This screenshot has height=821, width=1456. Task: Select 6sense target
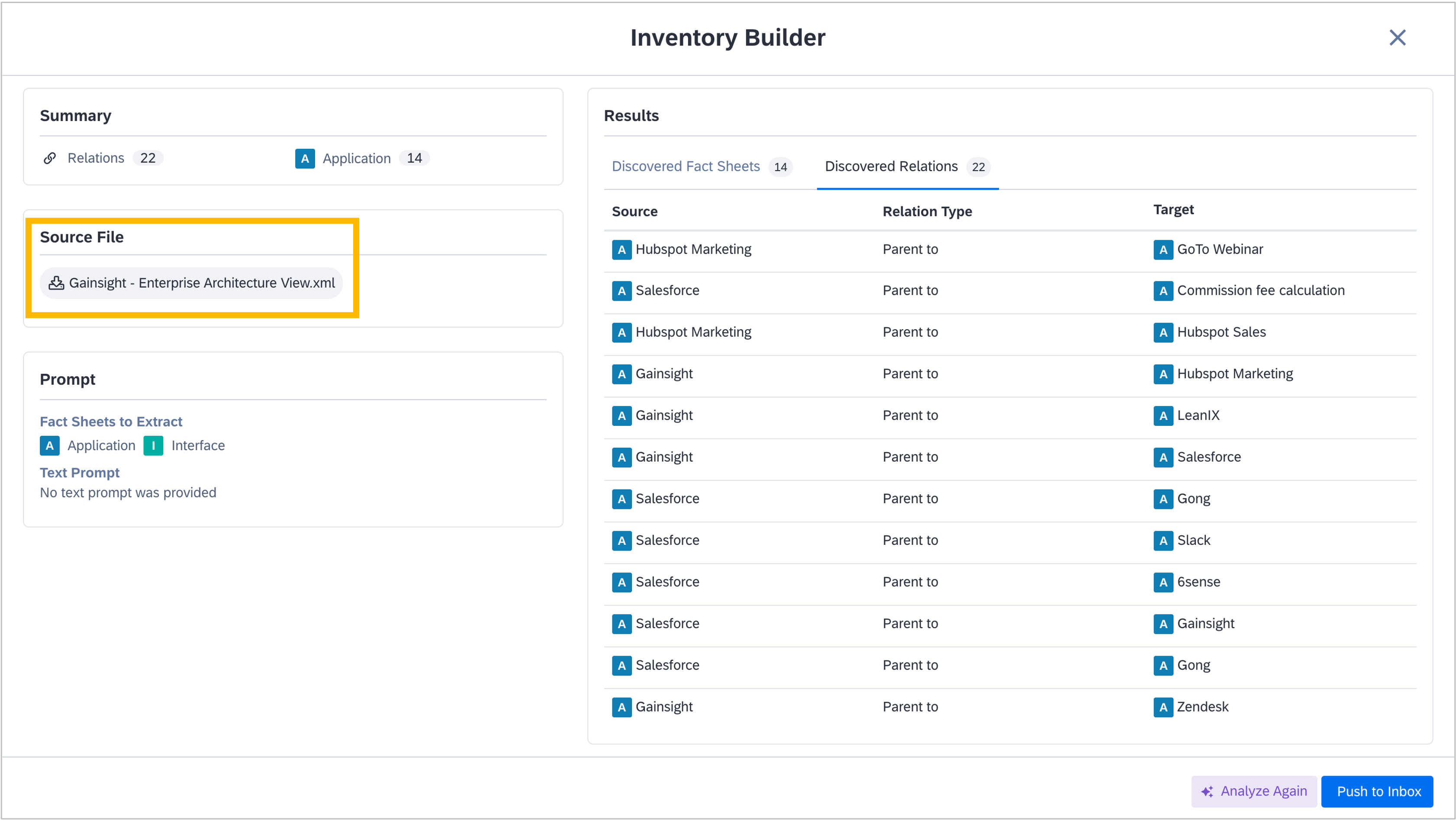tap(1198, 582)
